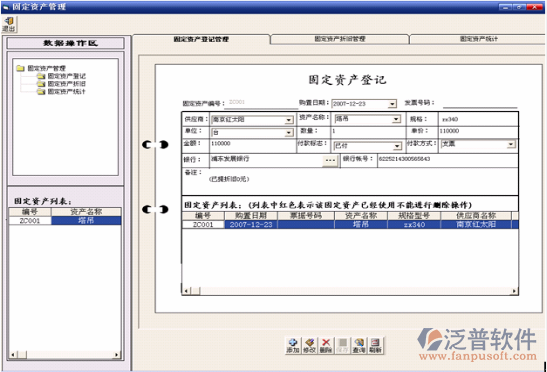Image resolution: width=547 pixels, height=372 pixels.
Task: Switch to the 固定资产统计 tab
Action: (x=478, y=39)
